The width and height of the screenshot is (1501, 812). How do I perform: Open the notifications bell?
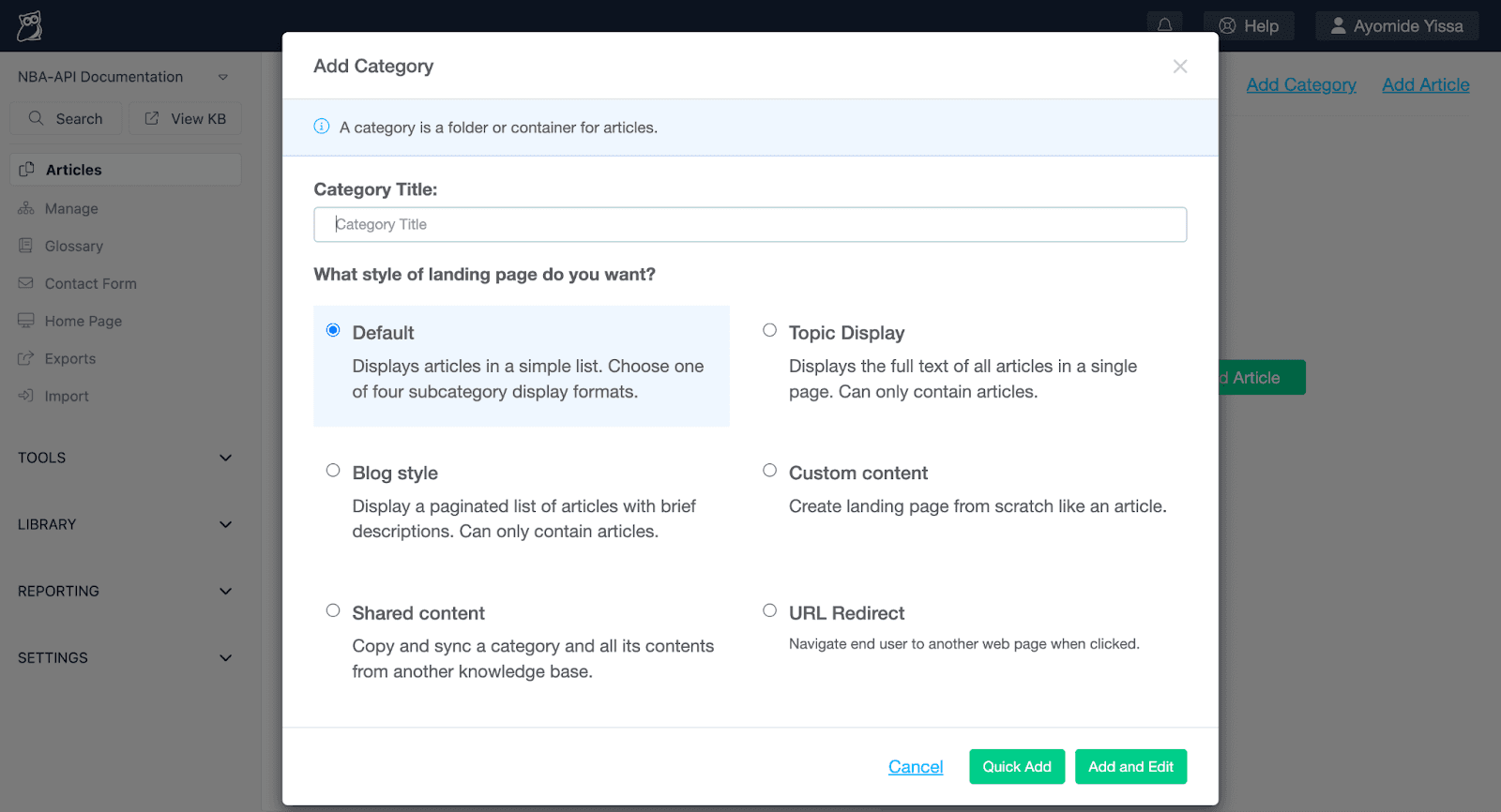click(x=1164, y=25)
